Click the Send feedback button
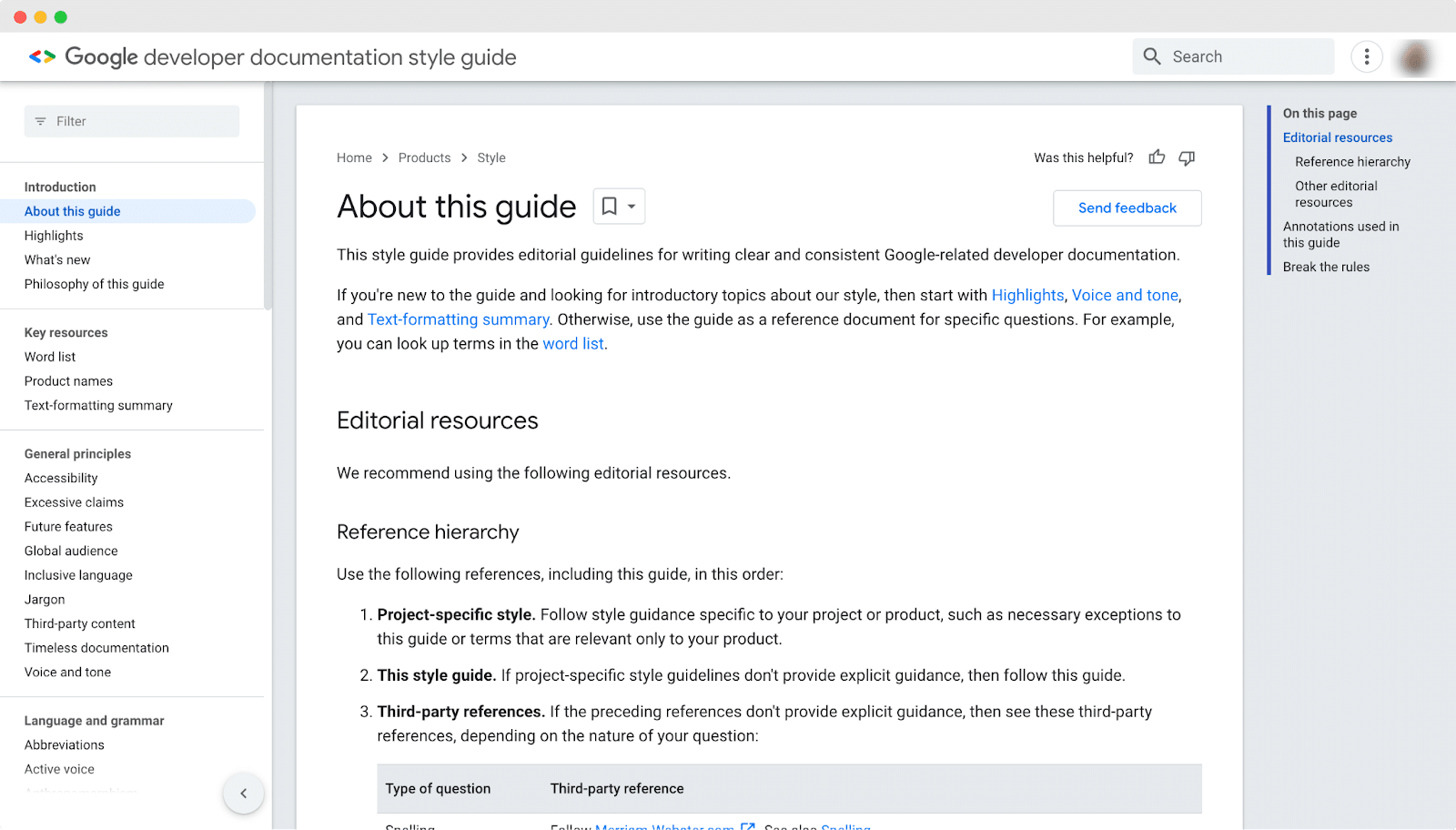 [1127, 207]
